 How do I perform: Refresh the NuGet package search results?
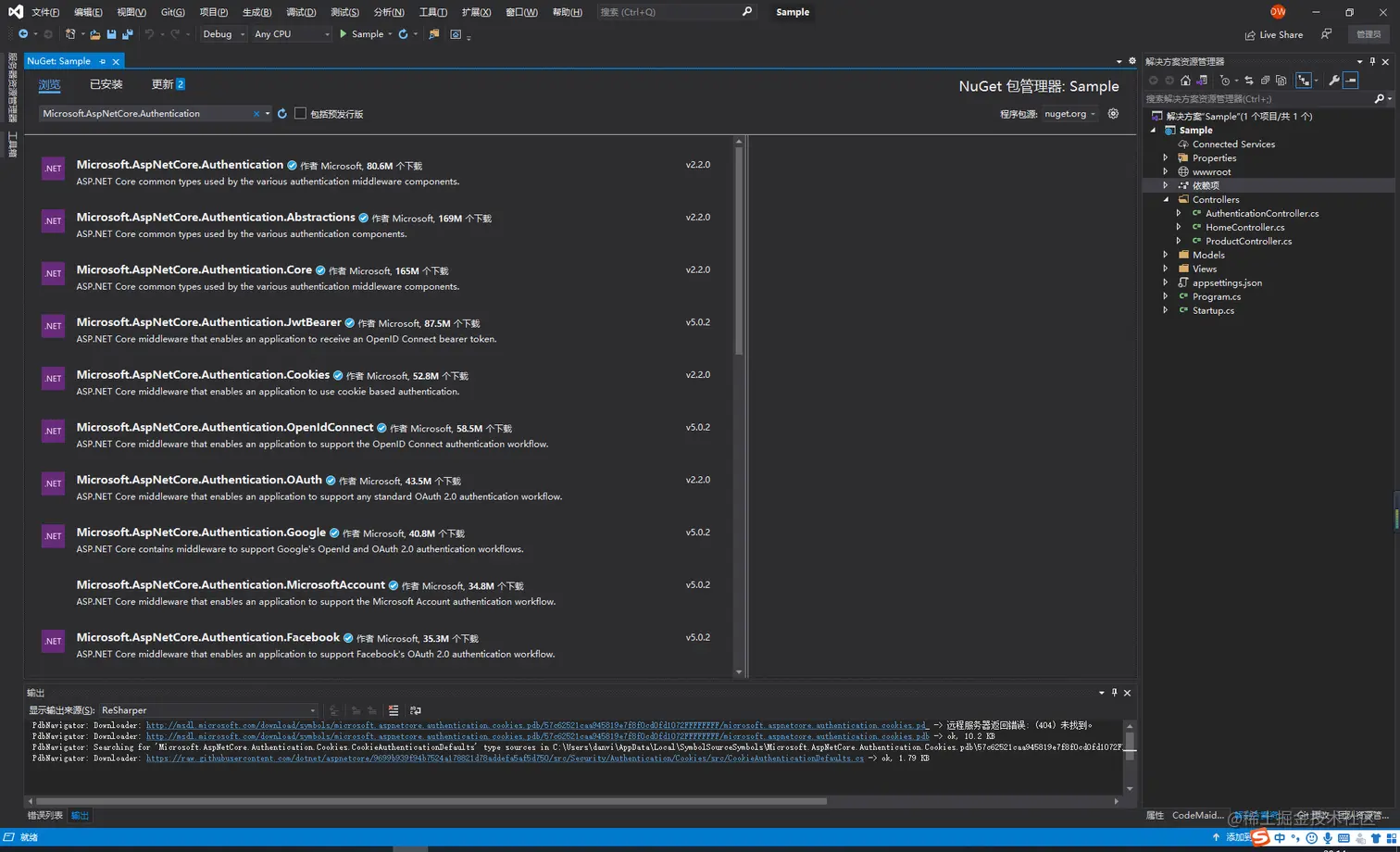click(282, 113)
